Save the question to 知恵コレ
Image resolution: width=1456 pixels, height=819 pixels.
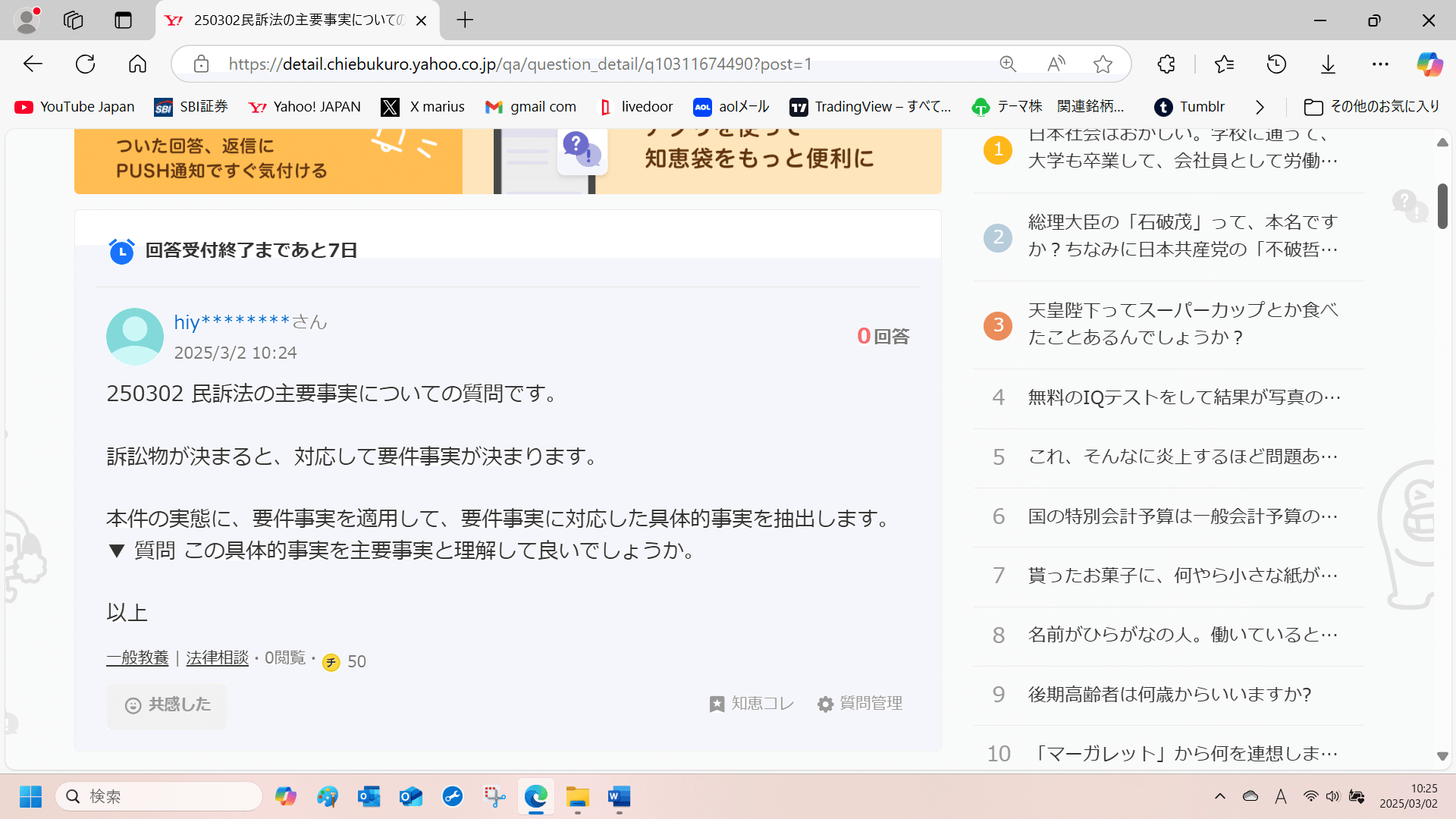(x=751, y=704)
